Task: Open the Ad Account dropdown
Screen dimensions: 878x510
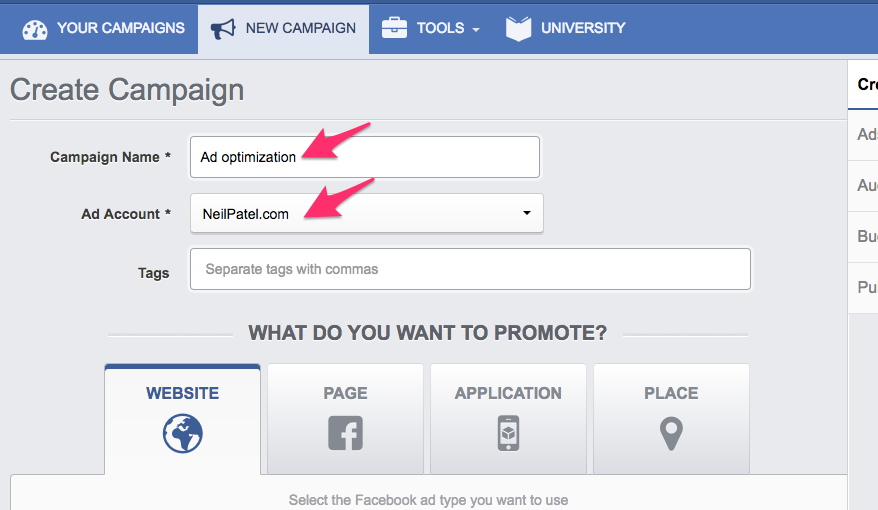Action: click(366, 213)
